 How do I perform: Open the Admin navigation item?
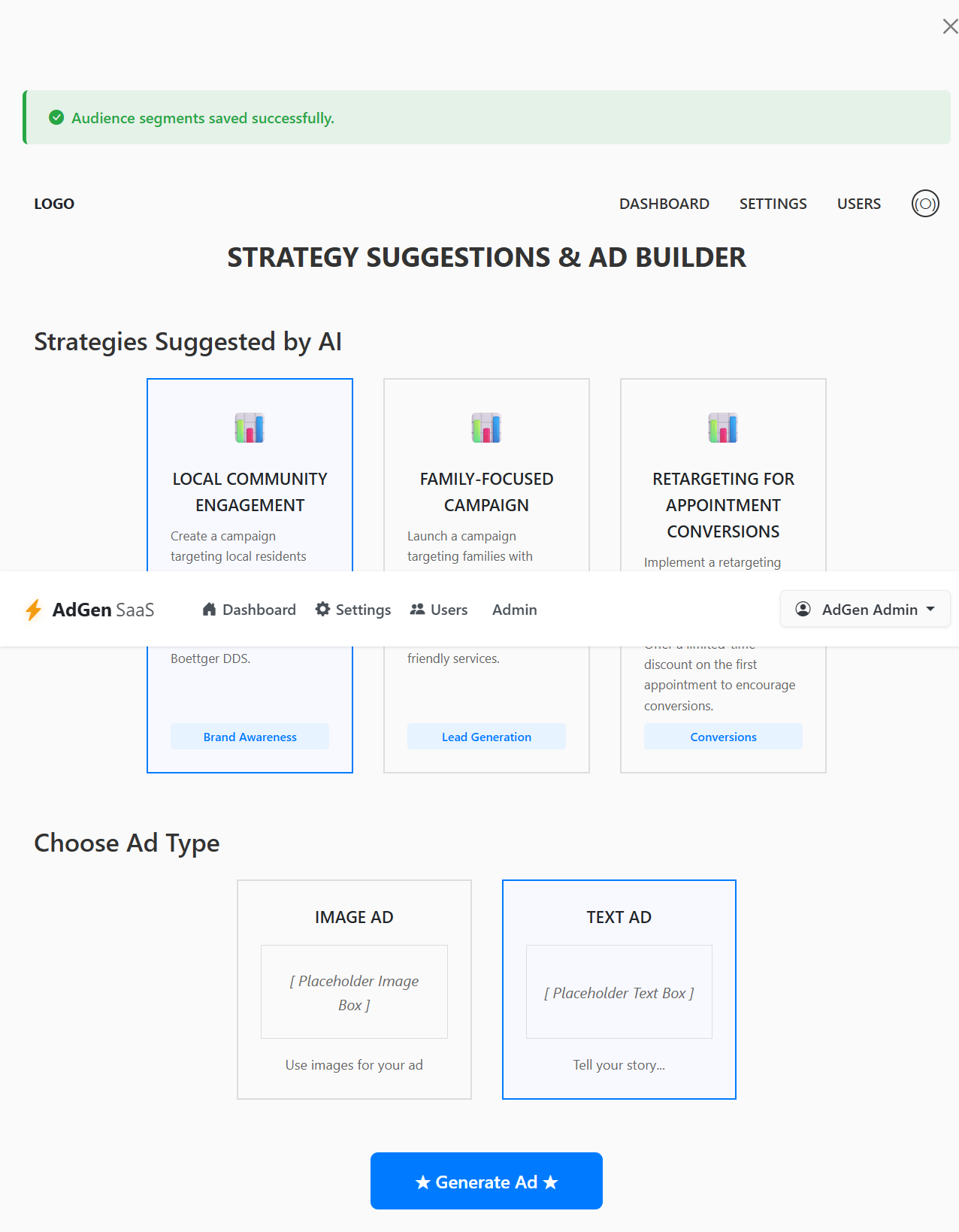[515, 610]
